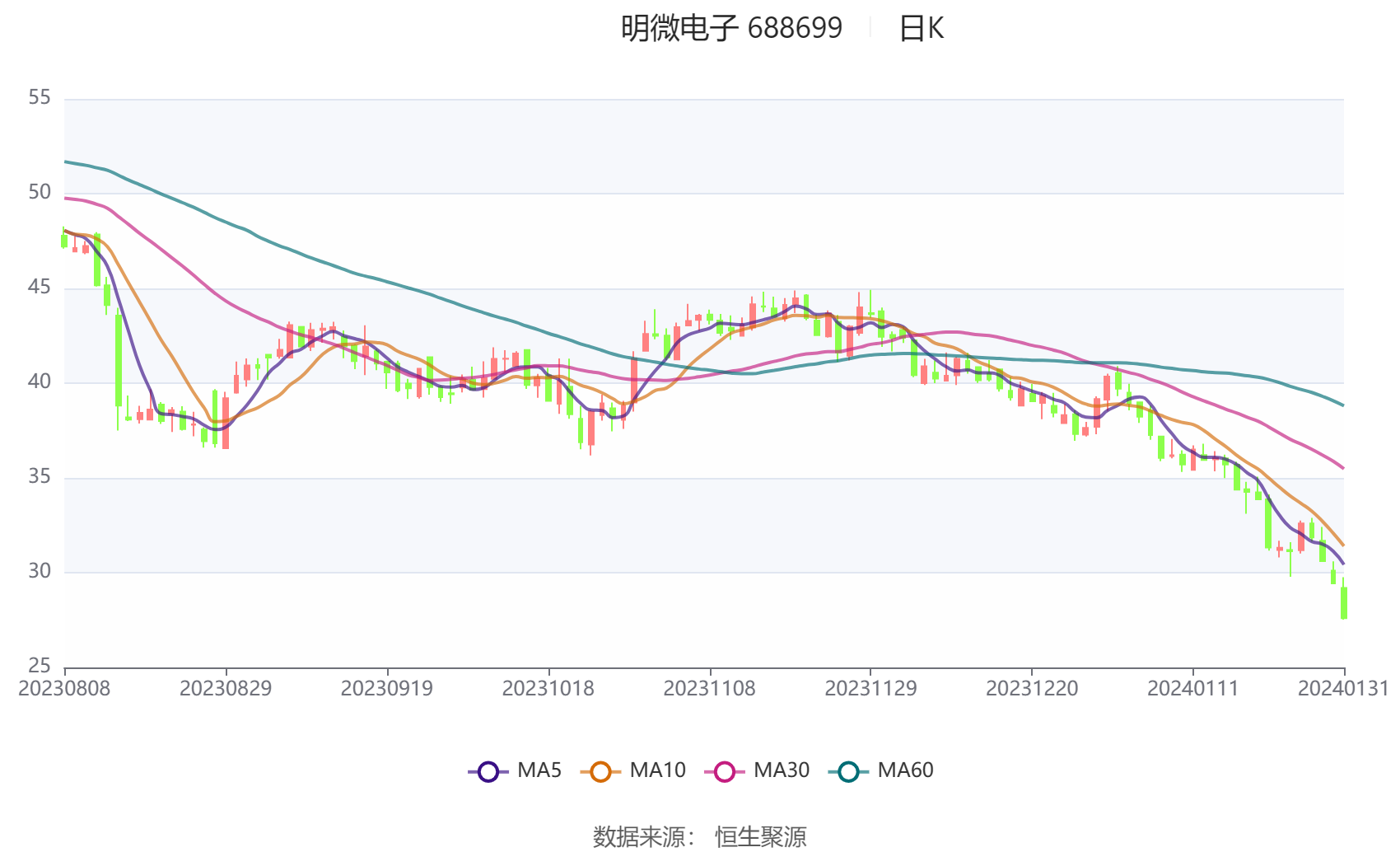Image resolution: width=1400 pixels, height=852 pixels.
Task: Select the 20240131 date axis marker
Action: click(x=1343, y=689)
